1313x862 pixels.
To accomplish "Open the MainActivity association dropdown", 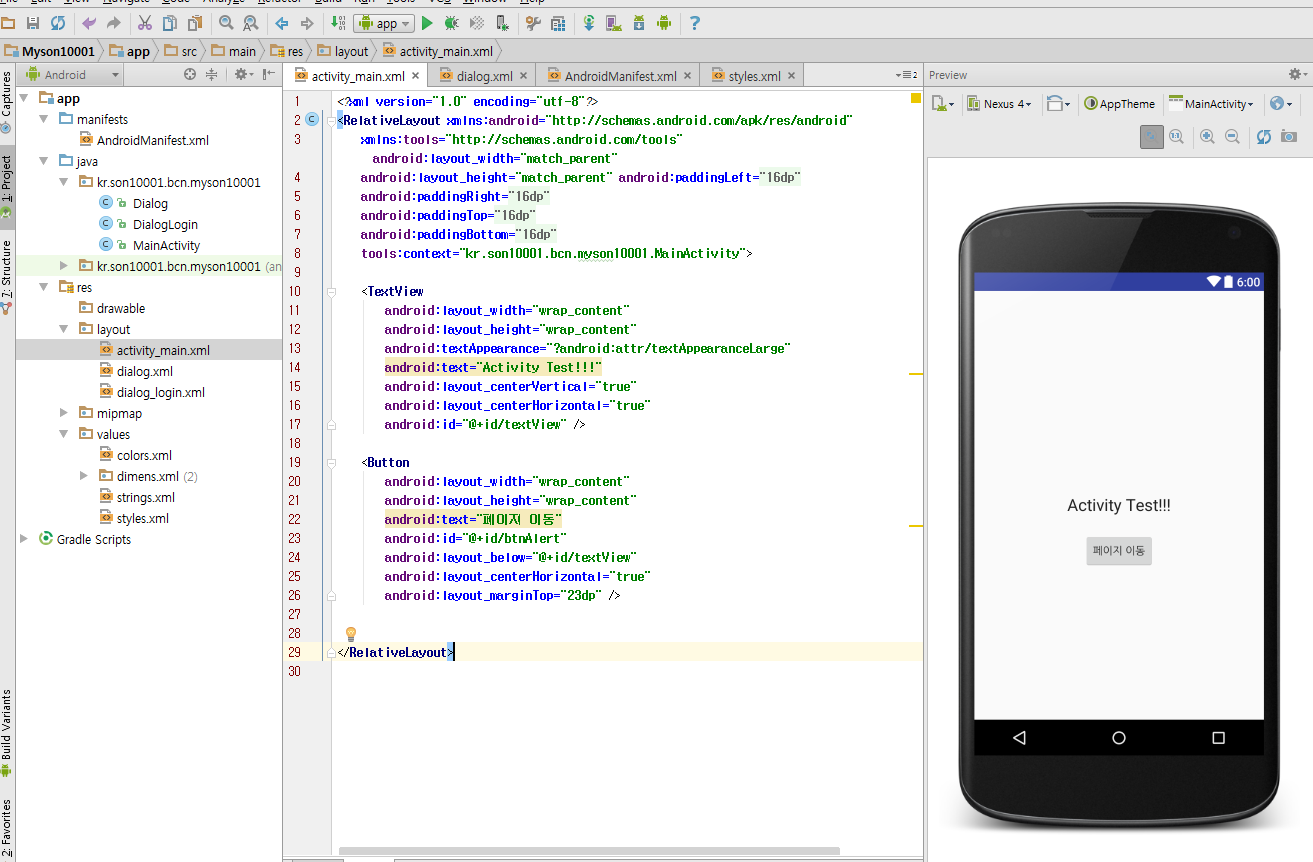I will pos(1212,104).
